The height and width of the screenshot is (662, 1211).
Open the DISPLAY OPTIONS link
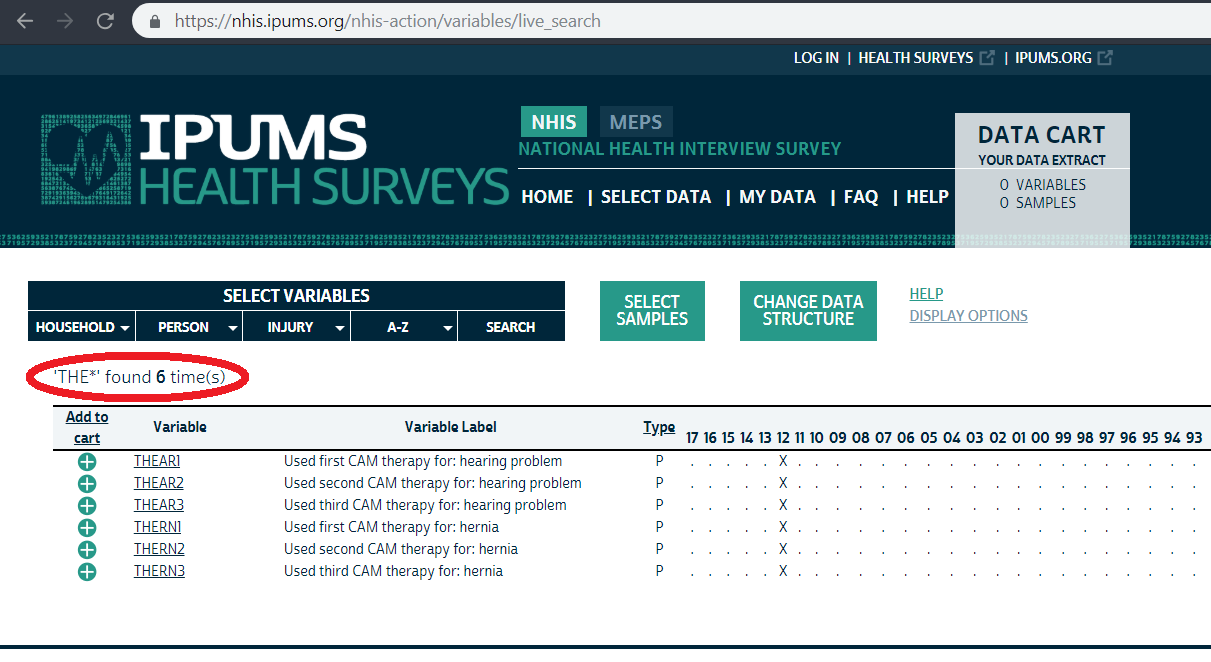(968, 315)
